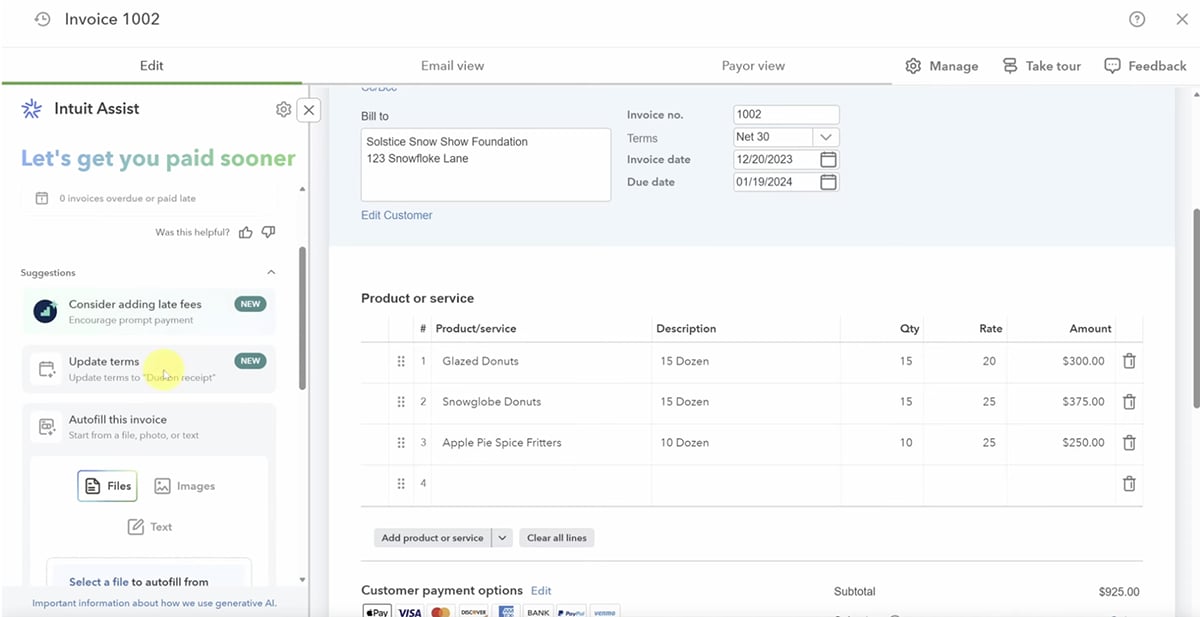Switch to the Payor view tab
This screenshot has width=1200, height=617.
[x=752, y=65]
